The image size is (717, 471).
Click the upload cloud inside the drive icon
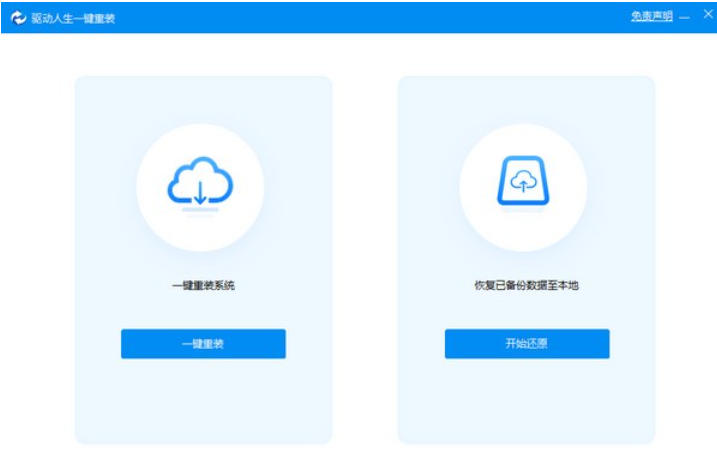(523, 183)
